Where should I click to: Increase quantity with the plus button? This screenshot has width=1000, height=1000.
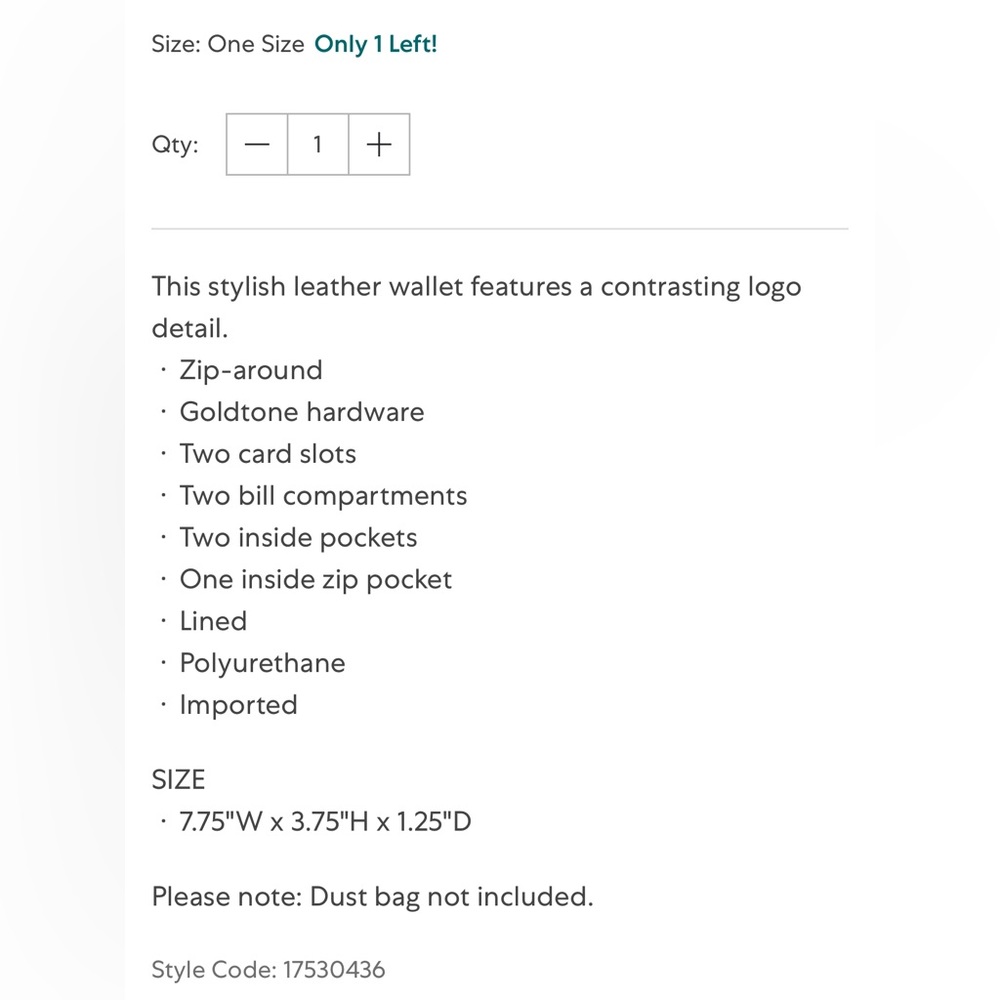379,144
